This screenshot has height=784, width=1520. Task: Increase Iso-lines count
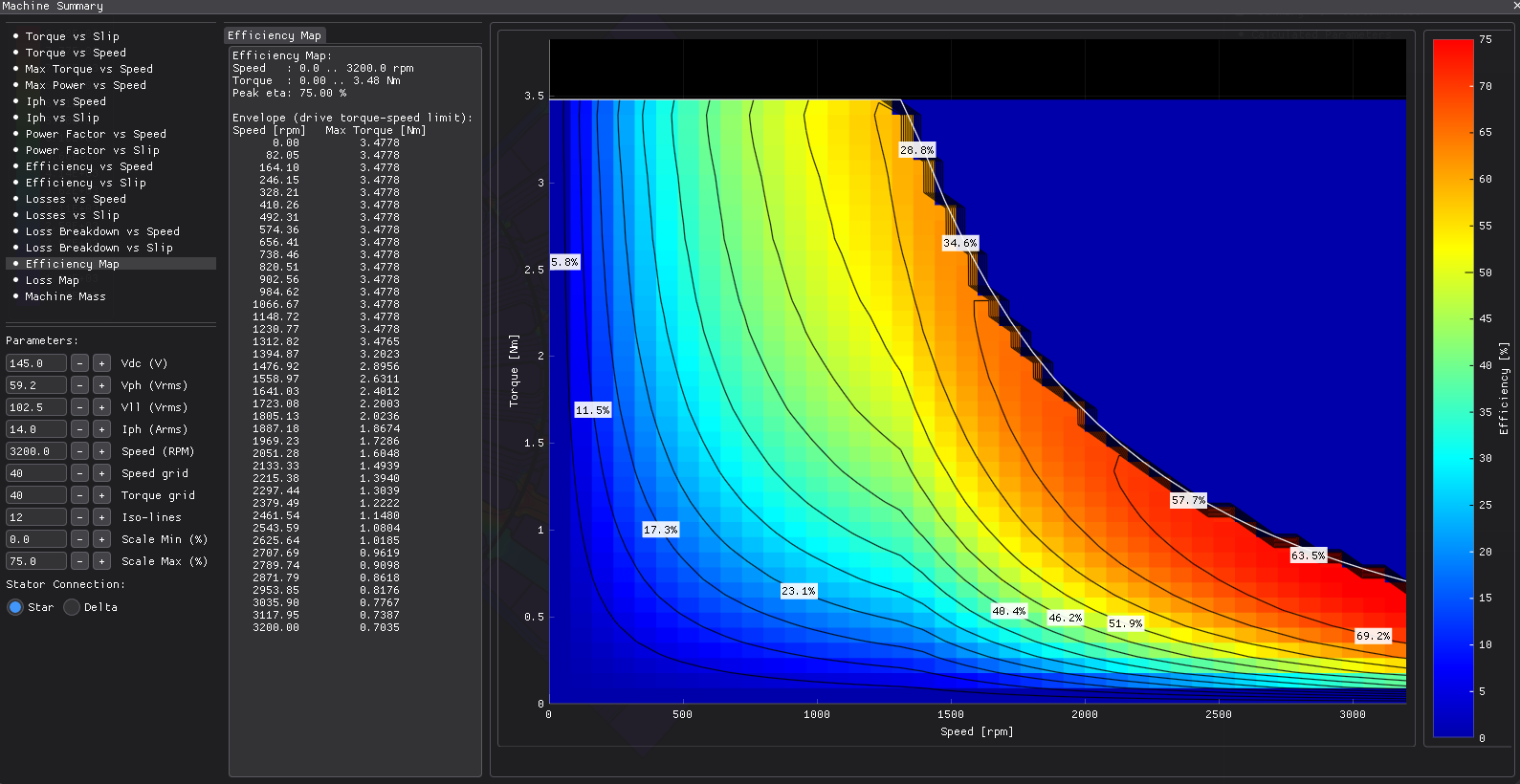[x=101, y=517]
